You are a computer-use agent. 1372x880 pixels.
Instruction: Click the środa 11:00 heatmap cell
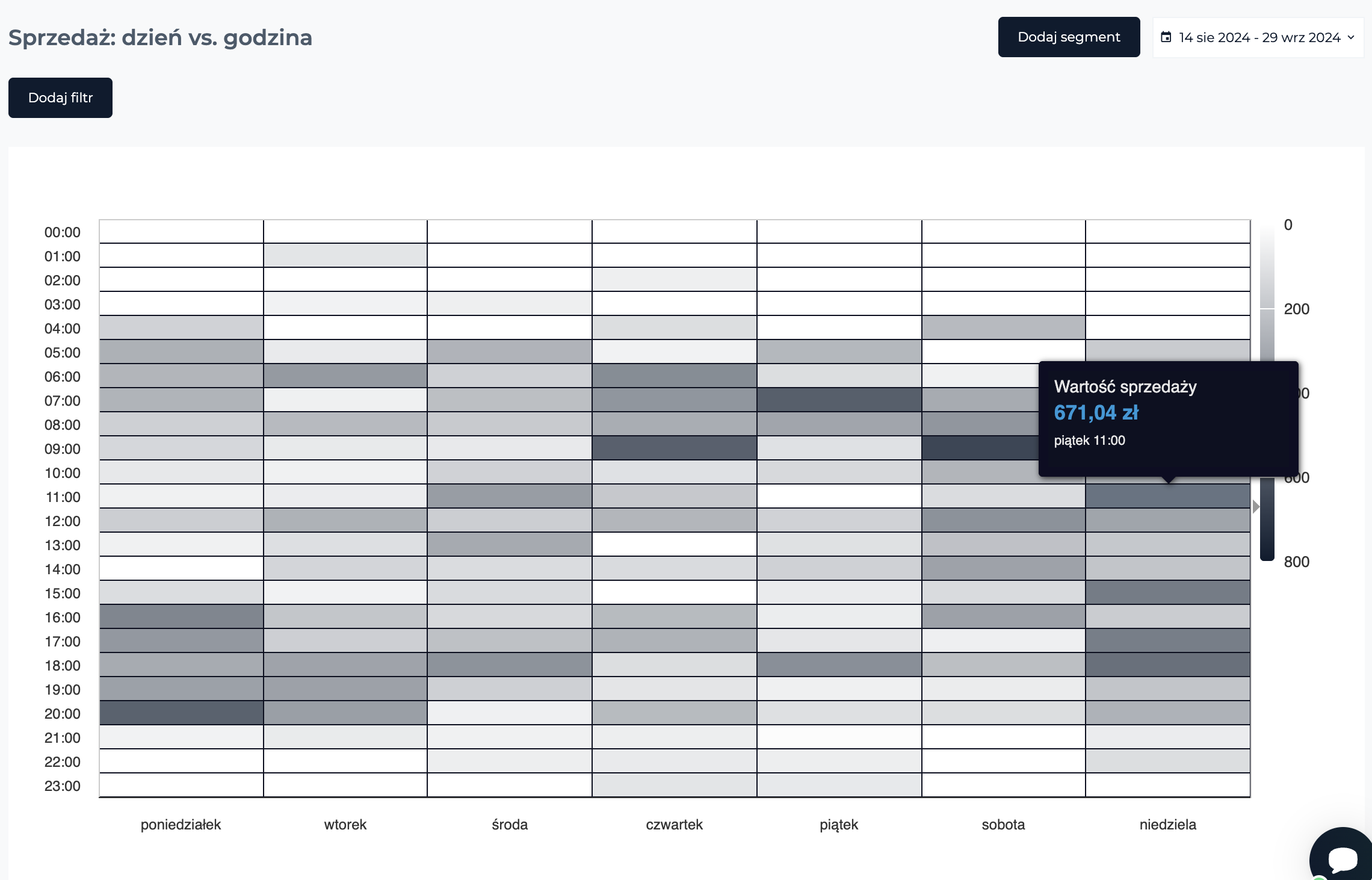(510, 497)
